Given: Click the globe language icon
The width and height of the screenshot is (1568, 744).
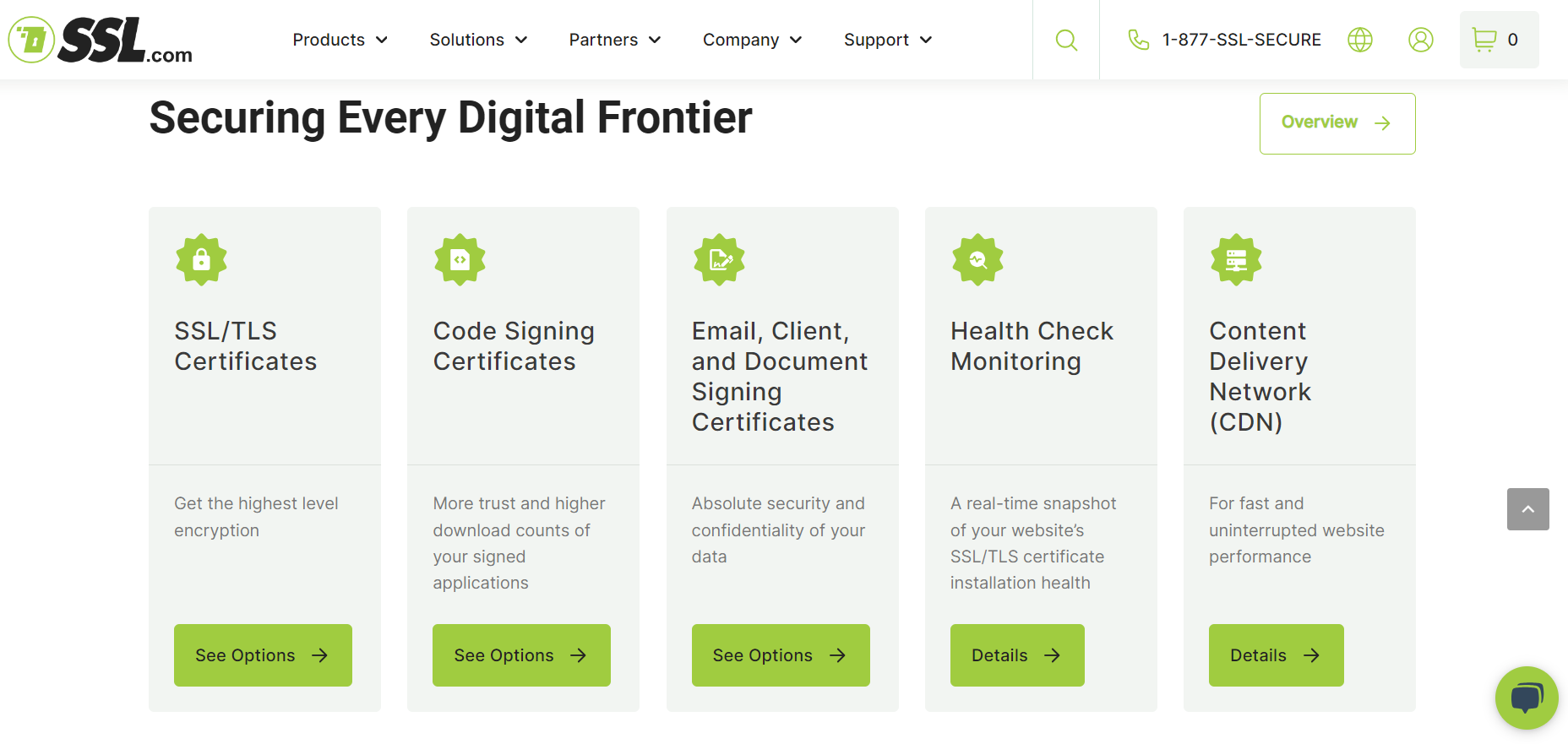Looking at the screenshot, I should [x=1359, y=40].
